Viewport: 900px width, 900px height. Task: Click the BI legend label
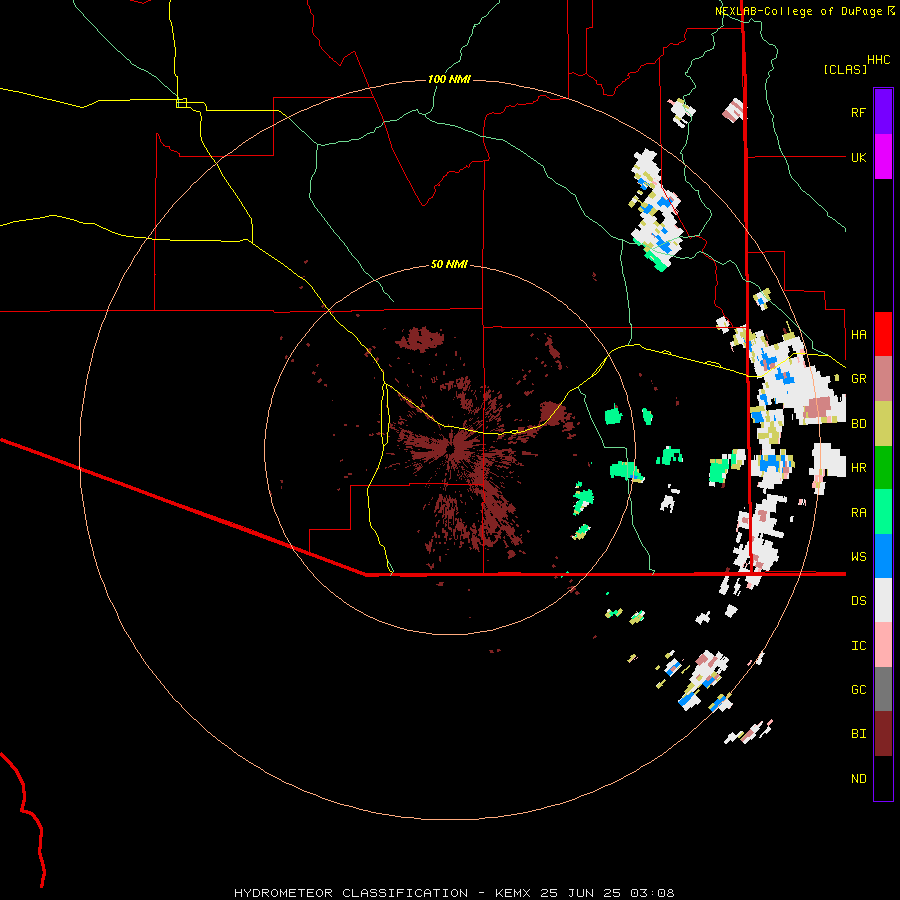click(x=858, y=734)
